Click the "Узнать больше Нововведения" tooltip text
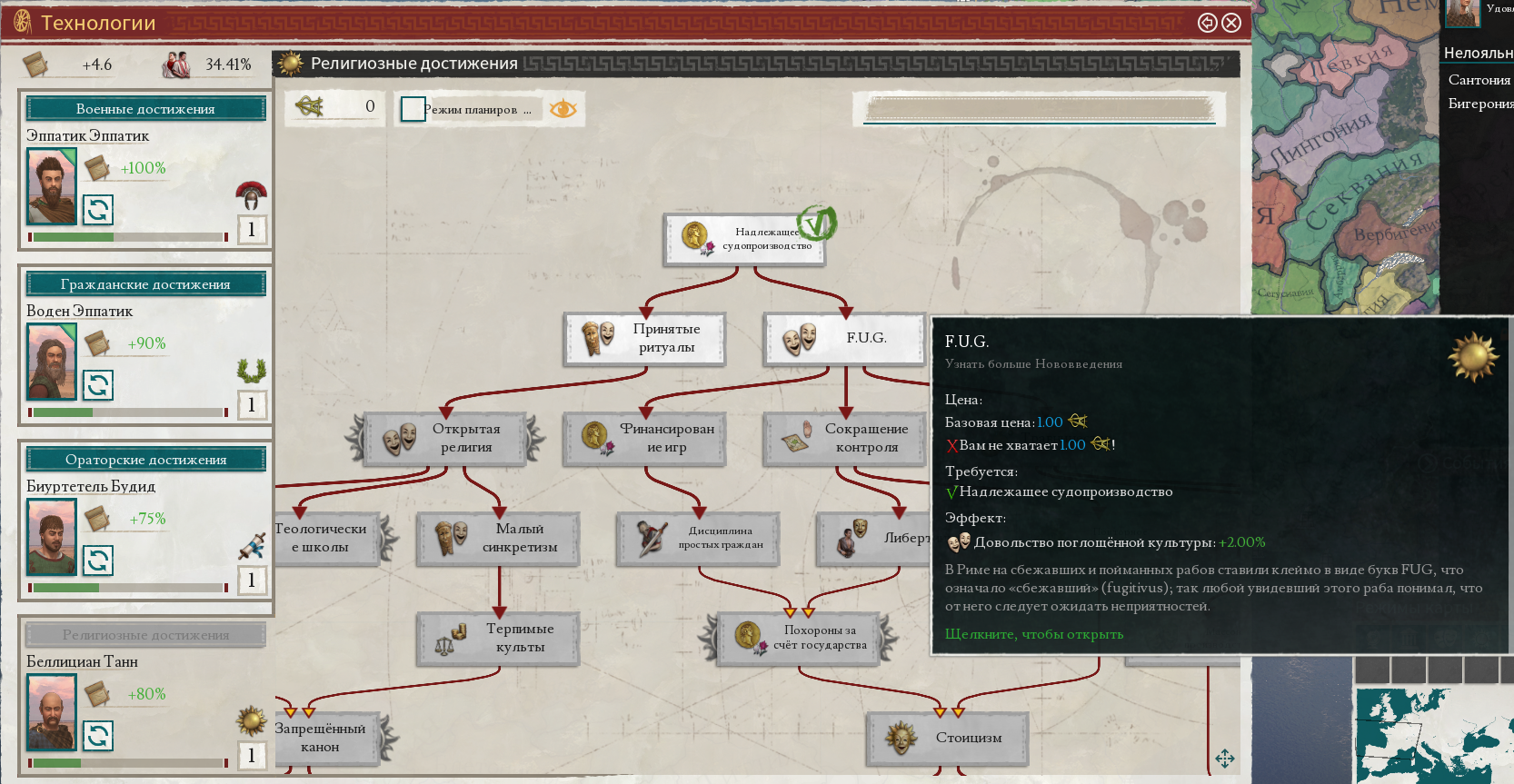This screenshot has height=784, width=1514. point(1033,364)
